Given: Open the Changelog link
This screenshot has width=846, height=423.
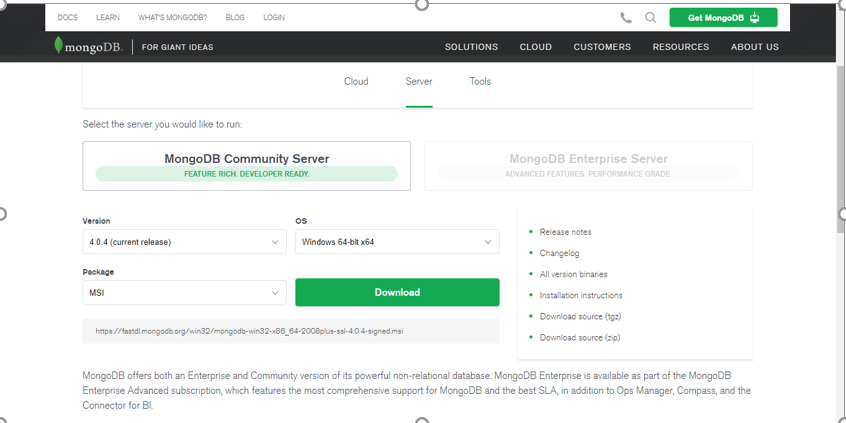Looking at the screenshot, I should 560,253.
